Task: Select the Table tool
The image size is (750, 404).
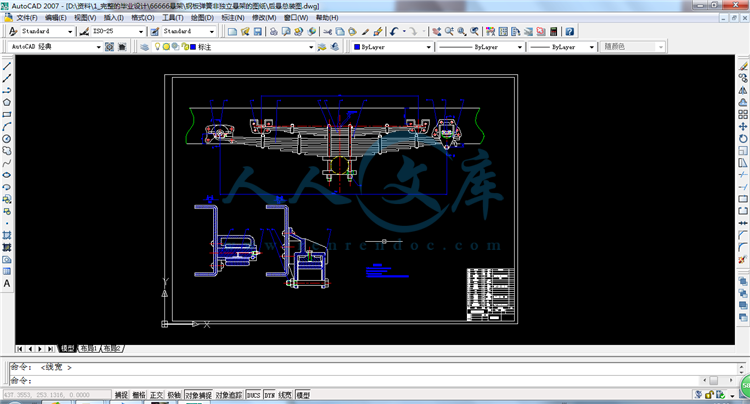Action: coord(7,272)
